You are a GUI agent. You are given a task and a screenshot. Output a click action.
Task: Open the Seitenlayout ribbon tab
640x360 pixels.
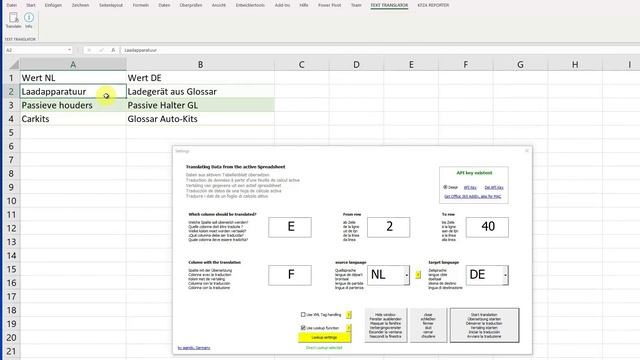point(111,5)
